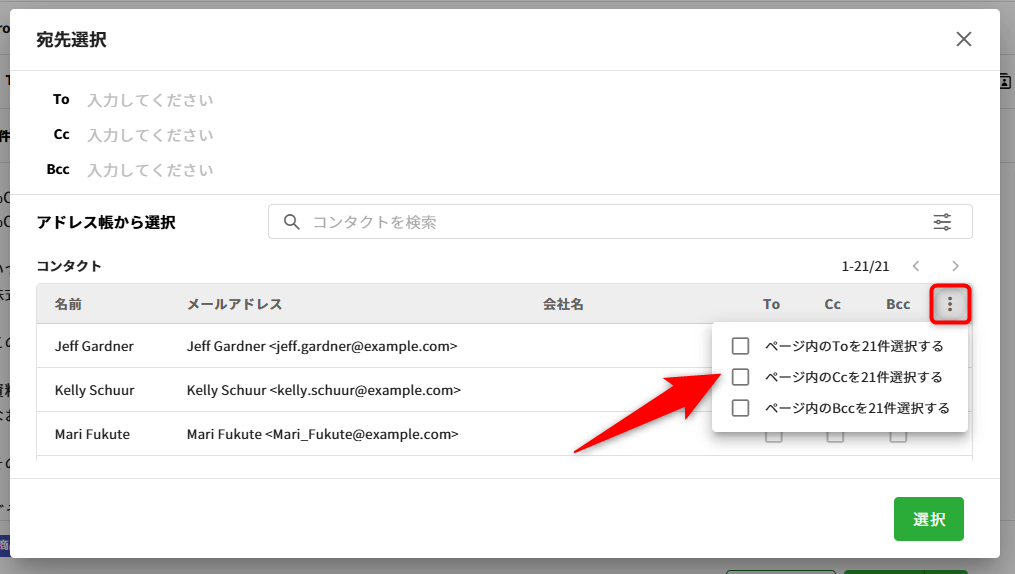Close the 宛先選択 dialog with X
Viewport: 1015px width, 574px height.
[x=963, y=39]
